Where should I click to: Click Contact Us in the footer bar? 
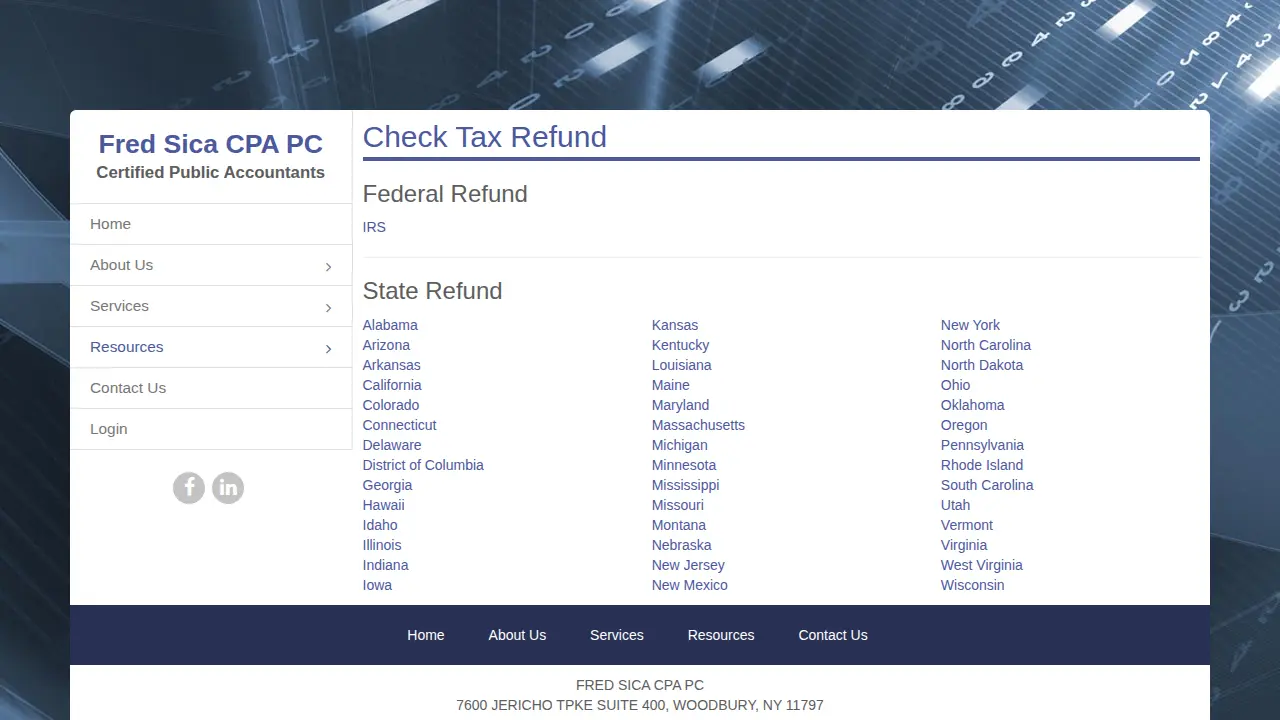(x=833, y=635)
